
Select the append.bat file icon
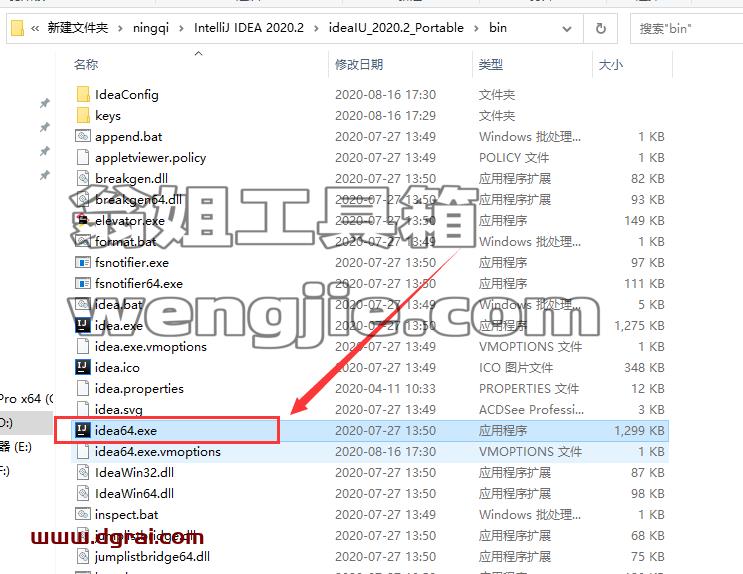[83, 137]
